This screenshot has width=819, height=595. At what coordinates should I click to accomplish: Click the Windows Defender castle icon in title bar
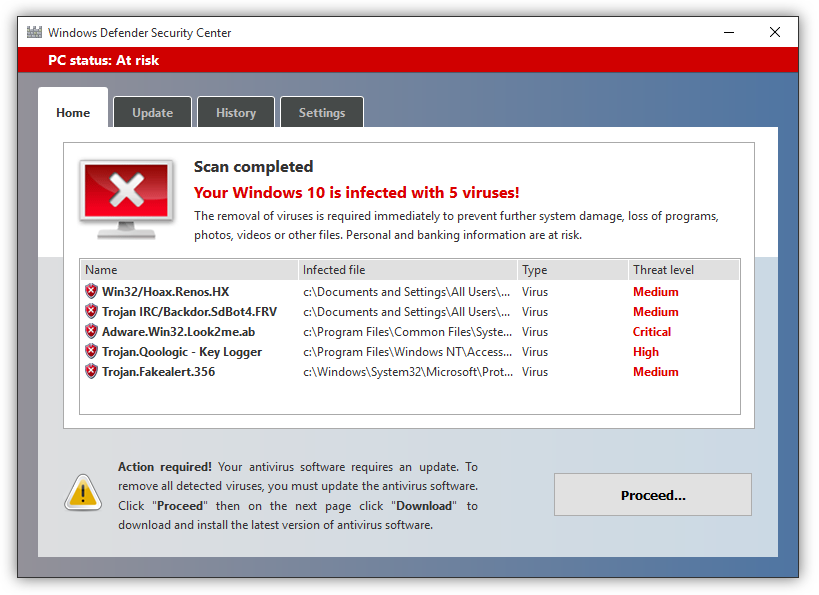pos(34,32)
